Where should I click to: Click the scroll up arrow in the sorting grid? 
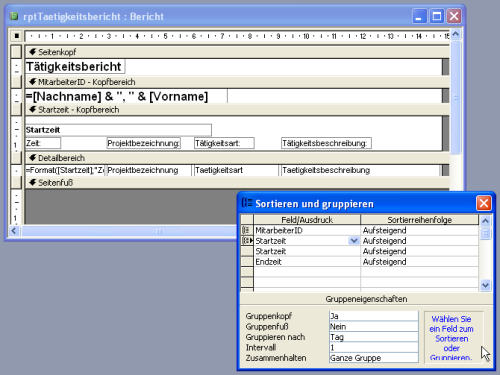[485, 221]
